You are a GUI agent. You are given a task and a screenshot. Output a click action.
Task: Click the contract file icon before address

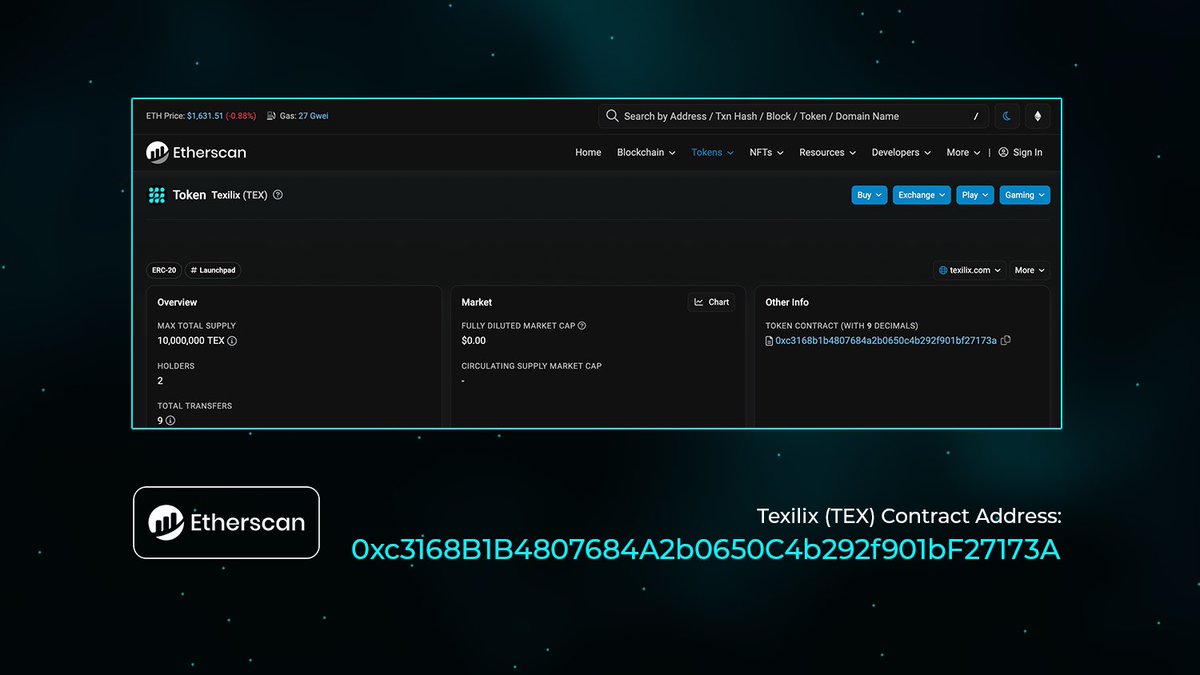click(769, 341)
